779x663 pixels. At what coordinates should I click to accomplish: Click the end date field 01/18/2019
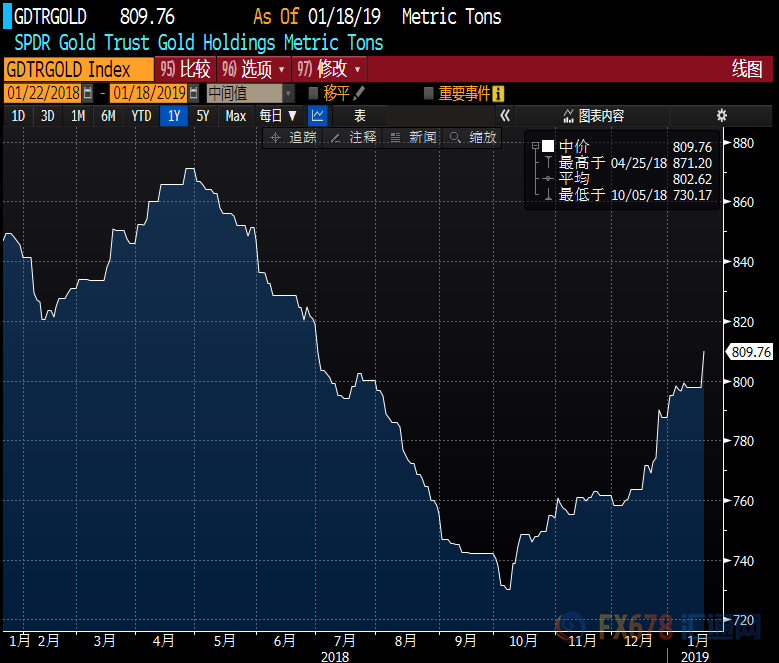(x=149, y=93)
